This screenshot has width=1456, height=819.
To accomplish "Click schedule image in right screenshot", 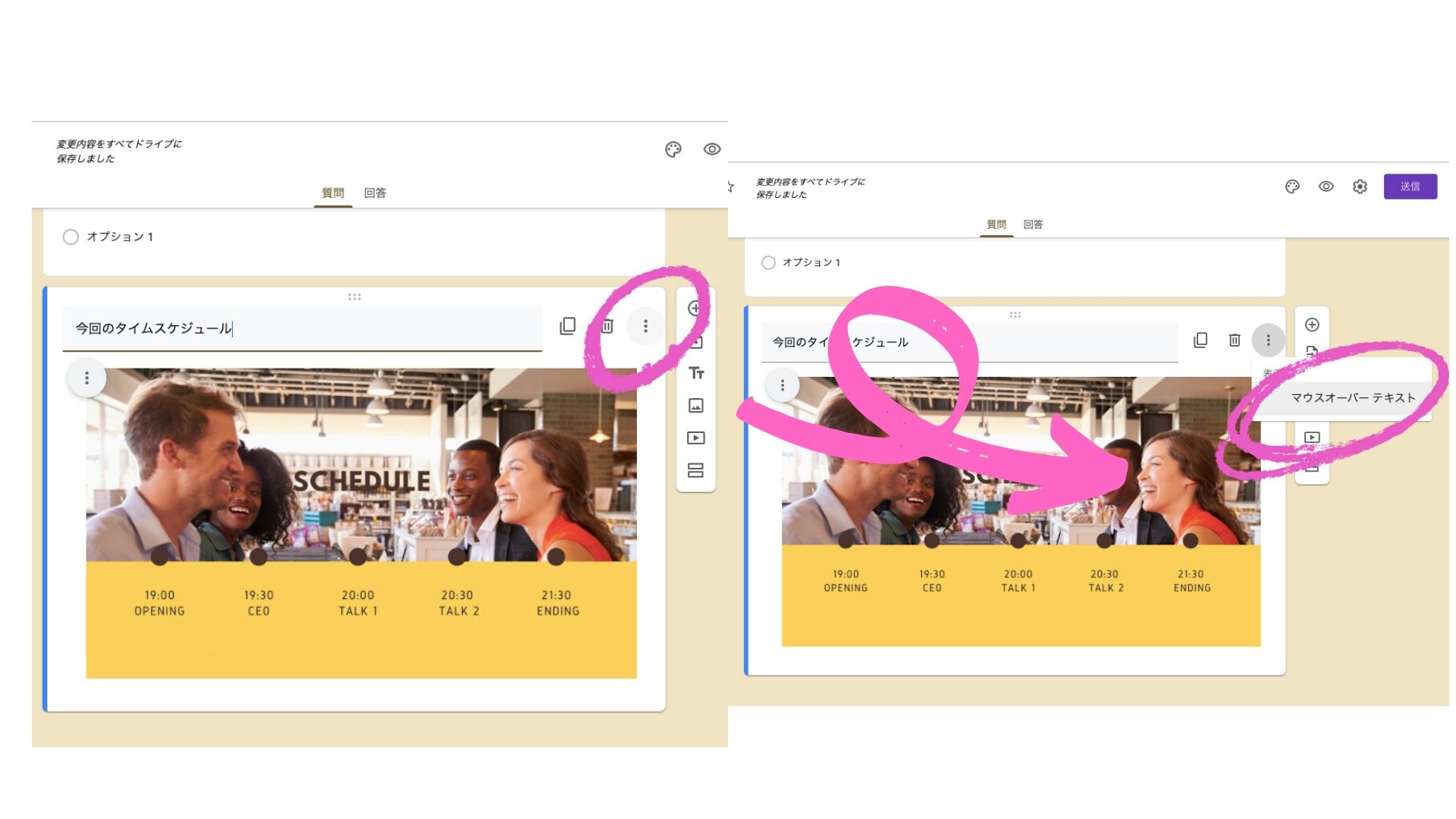I will tap(1021, 512).
